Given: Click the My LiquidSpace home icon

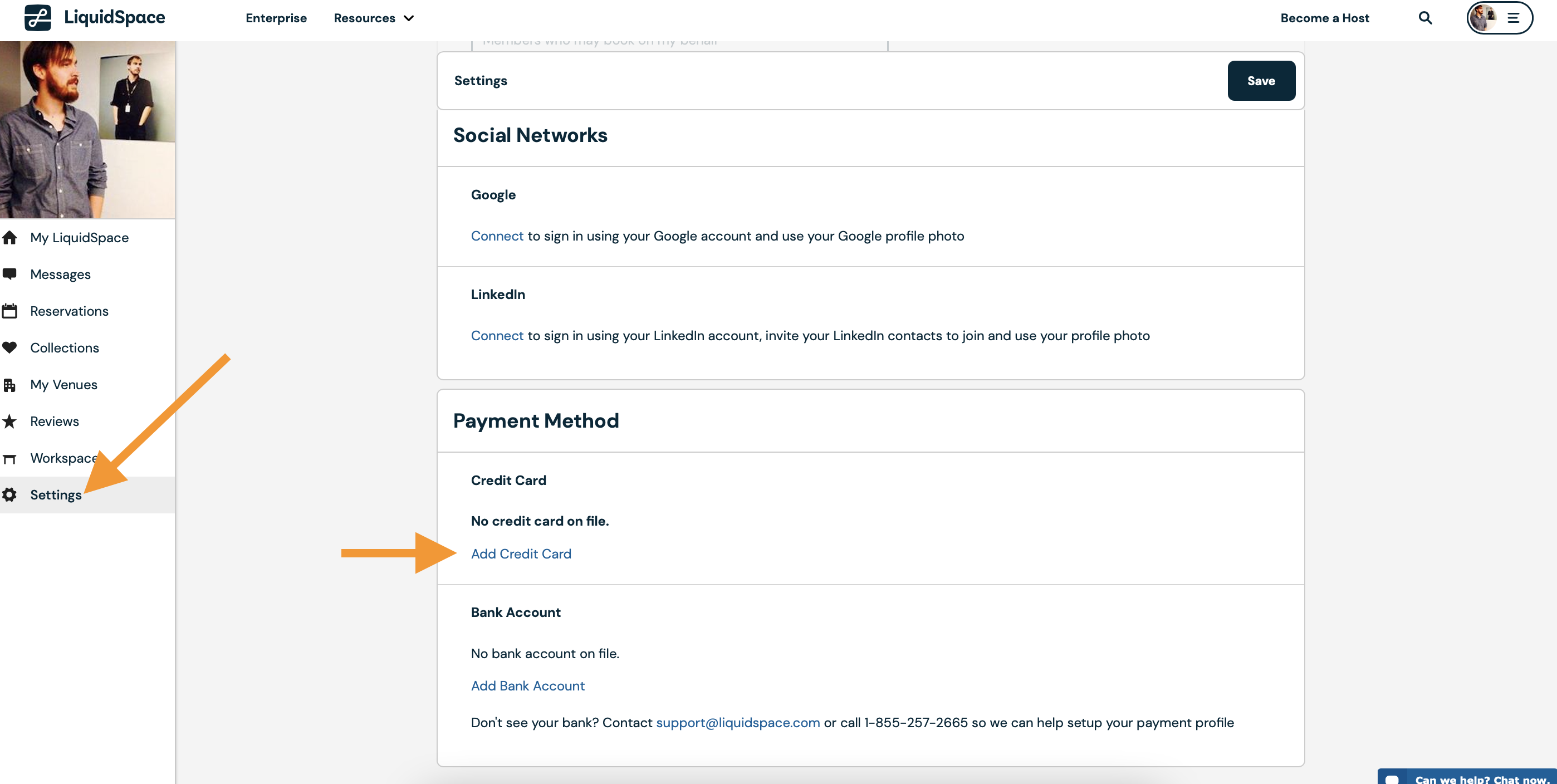Looking at the screenshot, I should 9,238.
